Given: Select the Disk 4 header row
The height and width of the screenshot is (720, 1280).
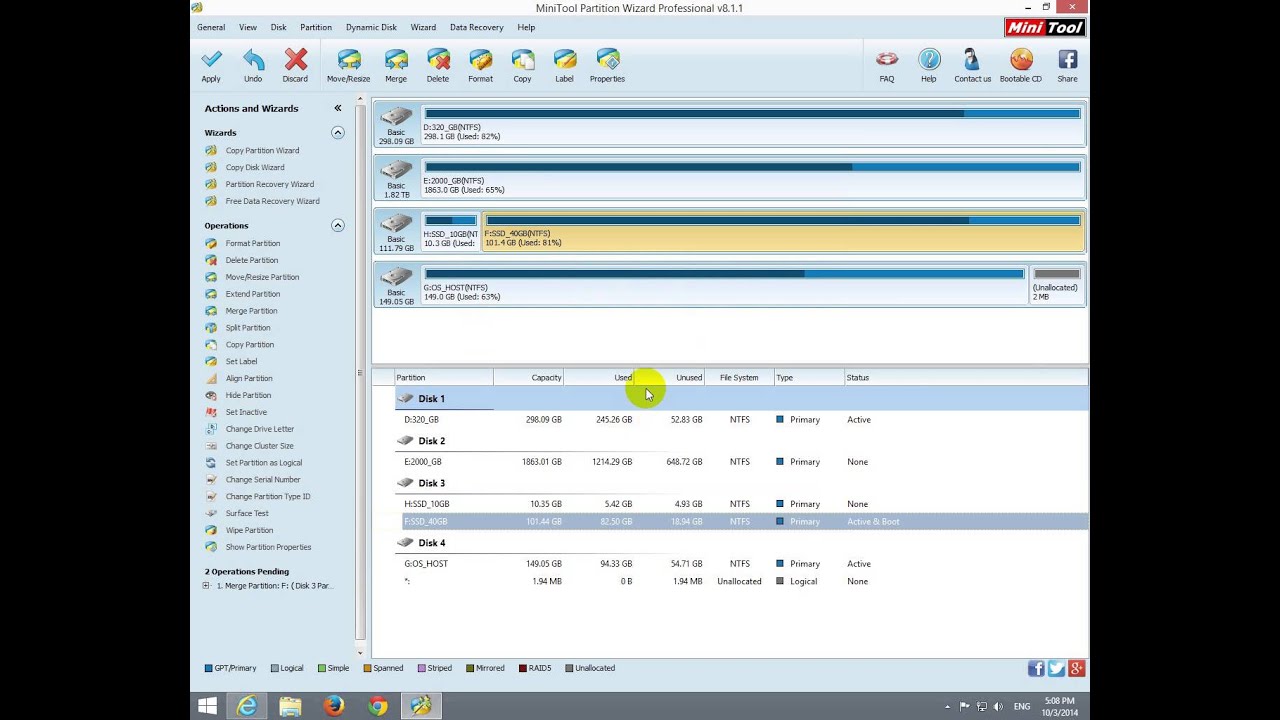Looking at the screenshot, I should tap(741, 543).
